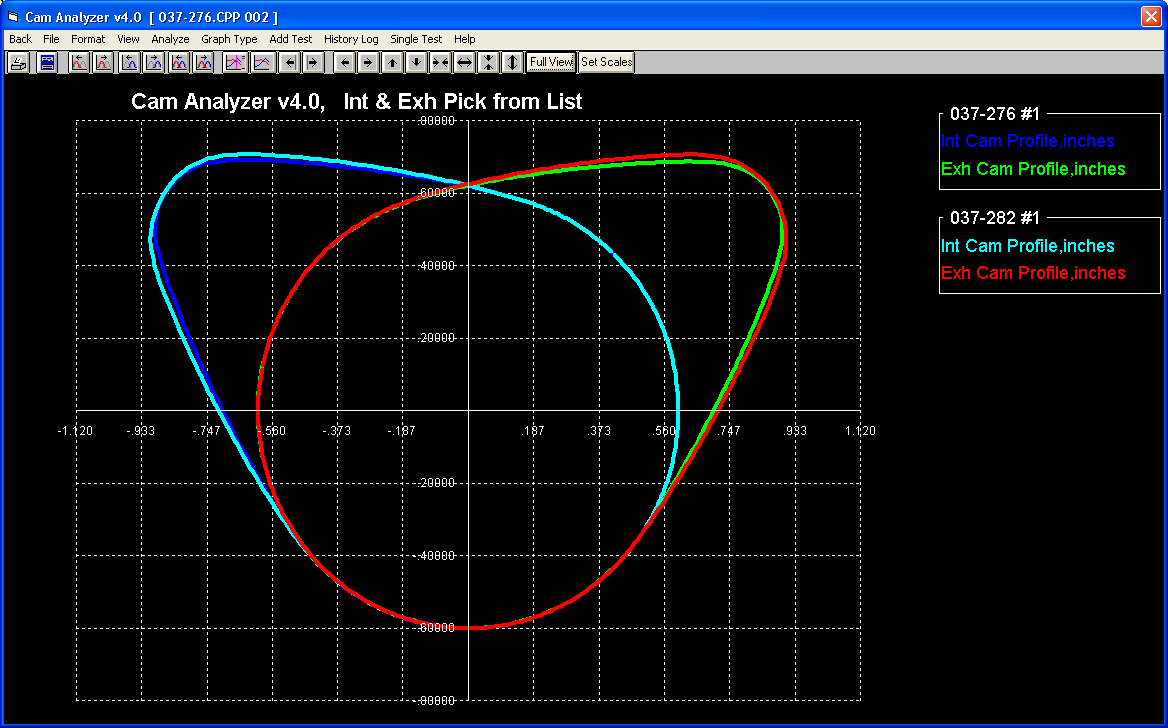Click the graph type with legend icon
The image size is (1168, 728).
click(x=235, y=63)
